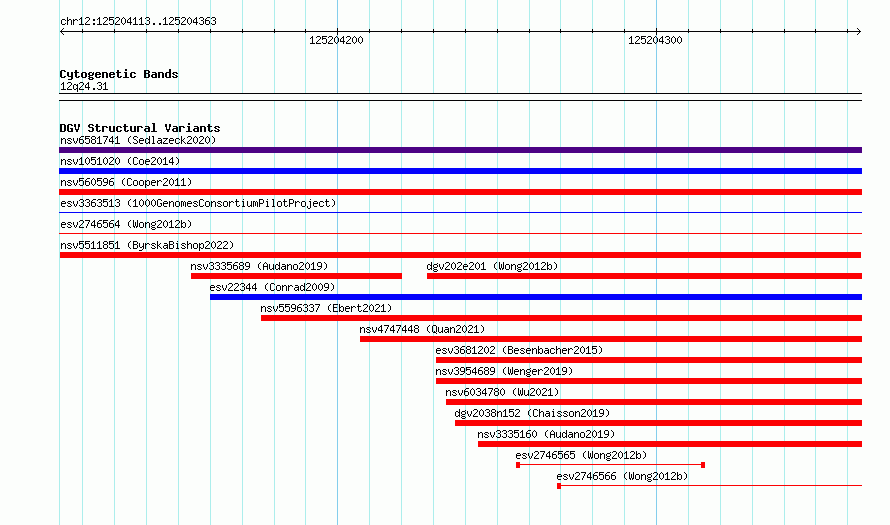Select the red nsv3954689 variant bar
Viewport: 890px width, 525px height.
tap(649, 381)
